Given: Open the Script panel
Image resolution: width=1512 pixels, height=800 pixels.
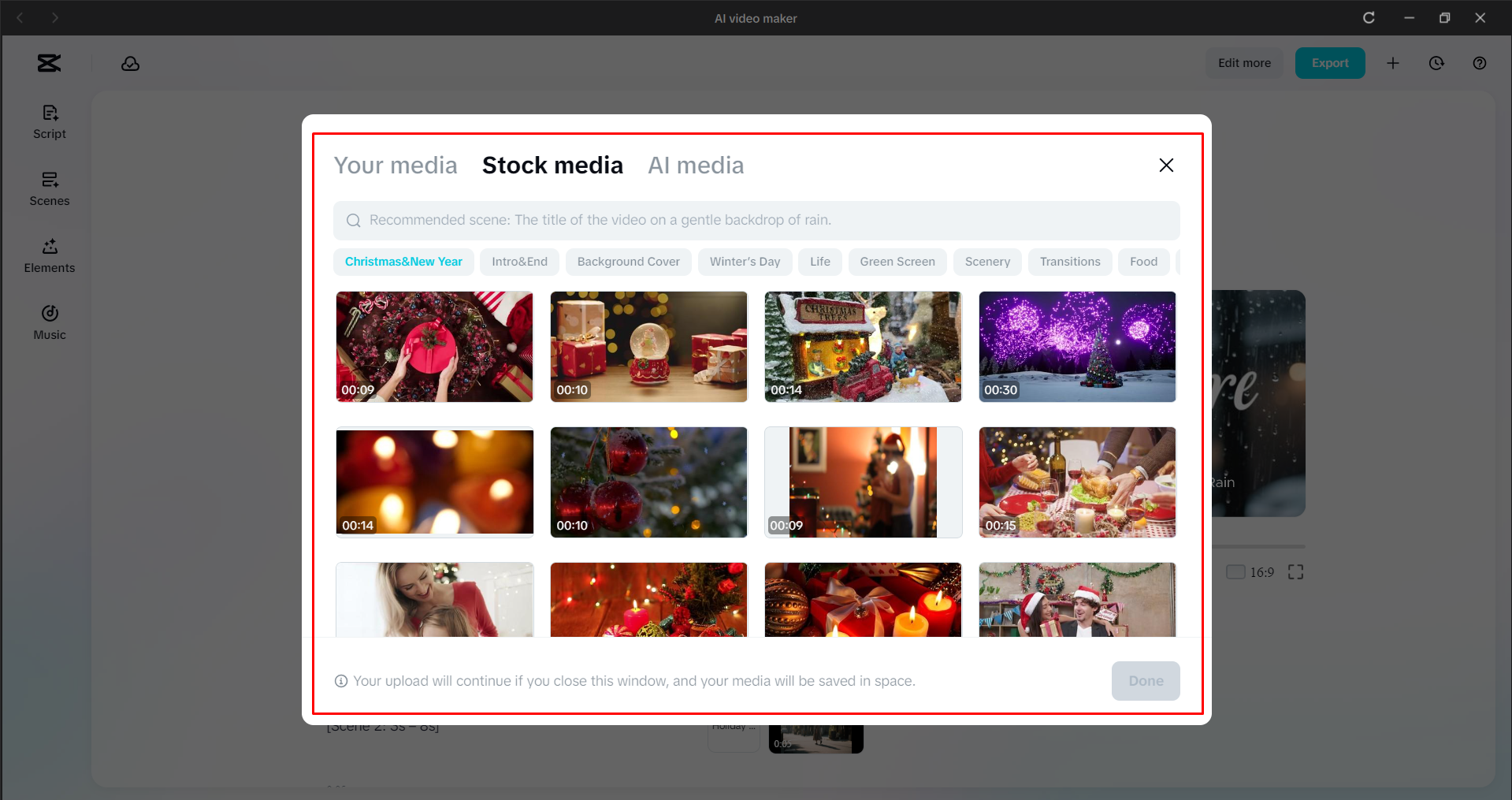Looking at the screenshot, I should (x=50, y=122).
